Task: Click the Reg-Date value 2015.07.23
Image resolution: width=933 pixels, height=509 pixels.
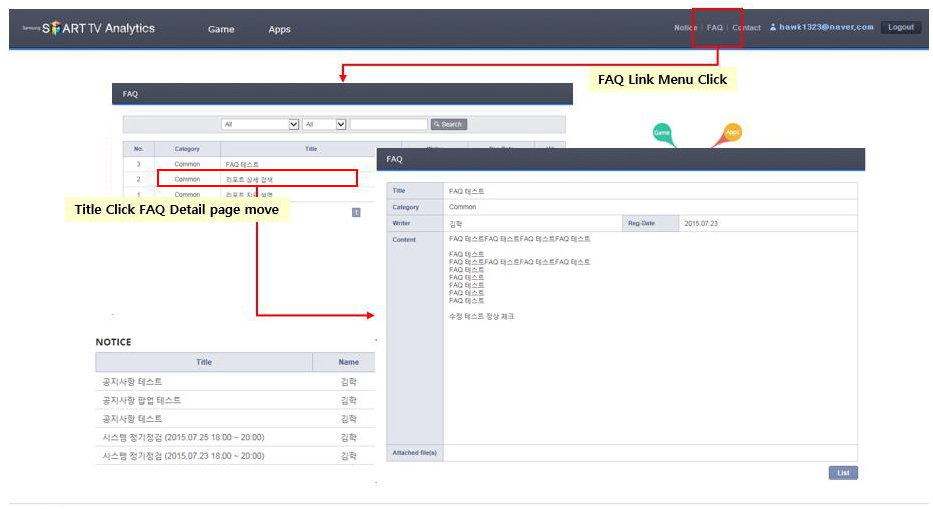Action: pyautogui.click(x=701, y=223)
